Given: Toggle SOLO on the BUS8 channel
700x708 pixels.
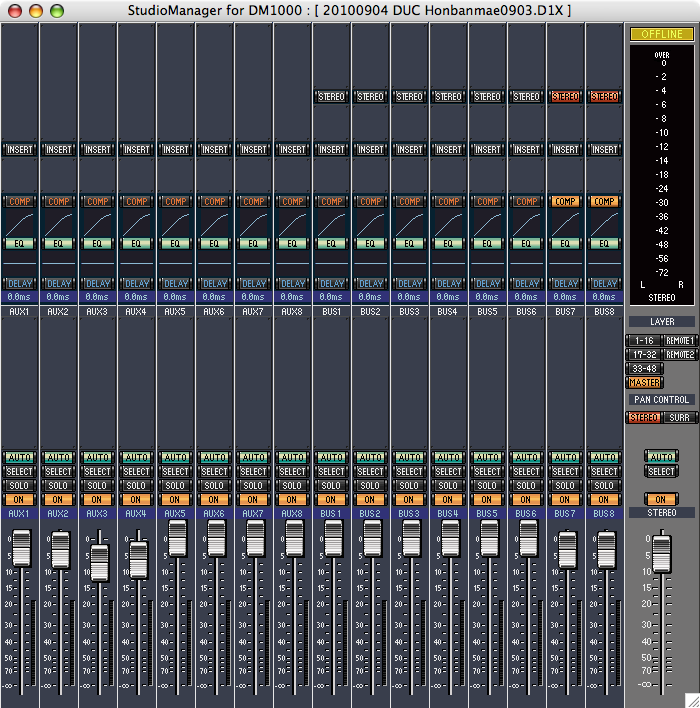Looking at the screenshot, I should [x=604, y=485].
